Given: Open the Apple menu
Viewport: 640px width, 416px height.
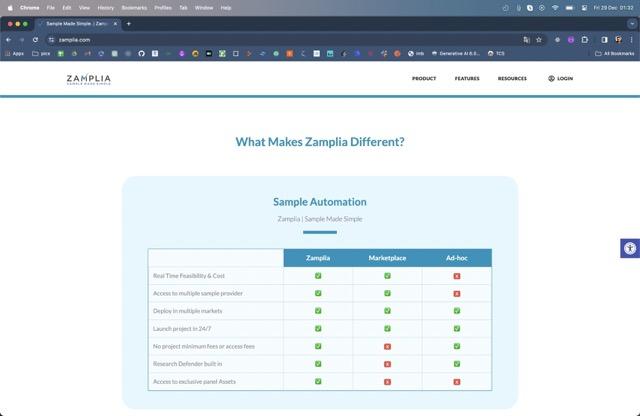Looking at the screenshot, I should (10, 8).
